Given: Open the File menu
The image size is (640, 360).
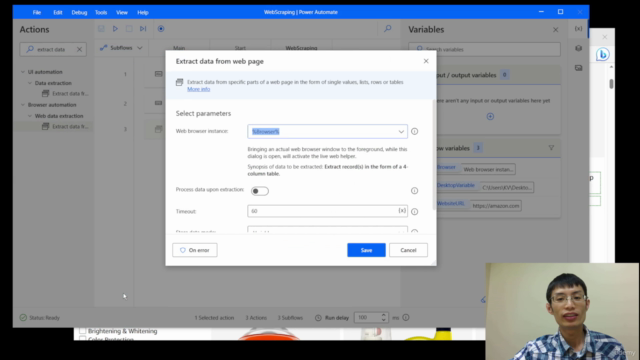Looking at the screenshot, I should 37,12.
